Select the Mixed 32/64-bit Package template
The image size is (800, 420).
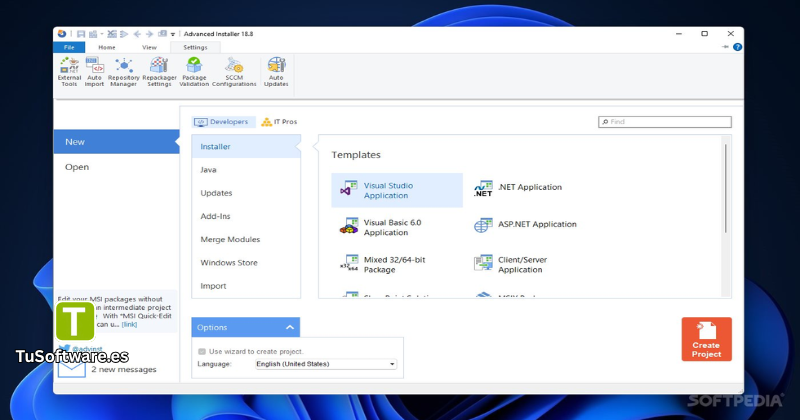tap(383, 264)
